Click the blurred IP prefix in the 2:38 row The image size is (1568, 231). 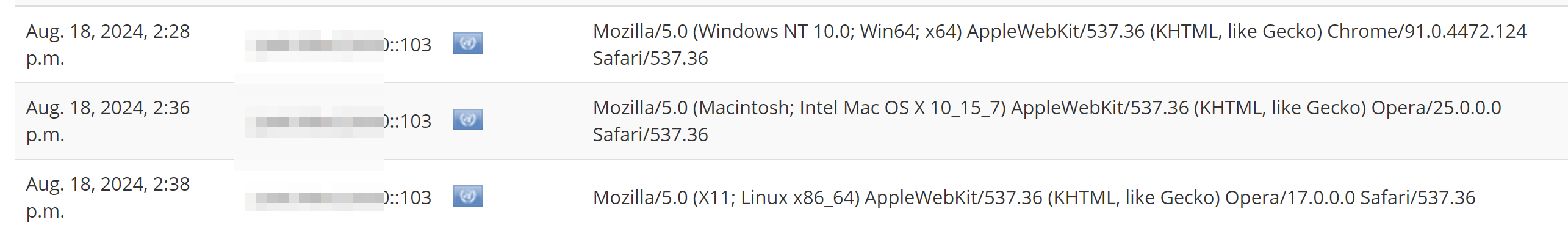pos(315,197)
